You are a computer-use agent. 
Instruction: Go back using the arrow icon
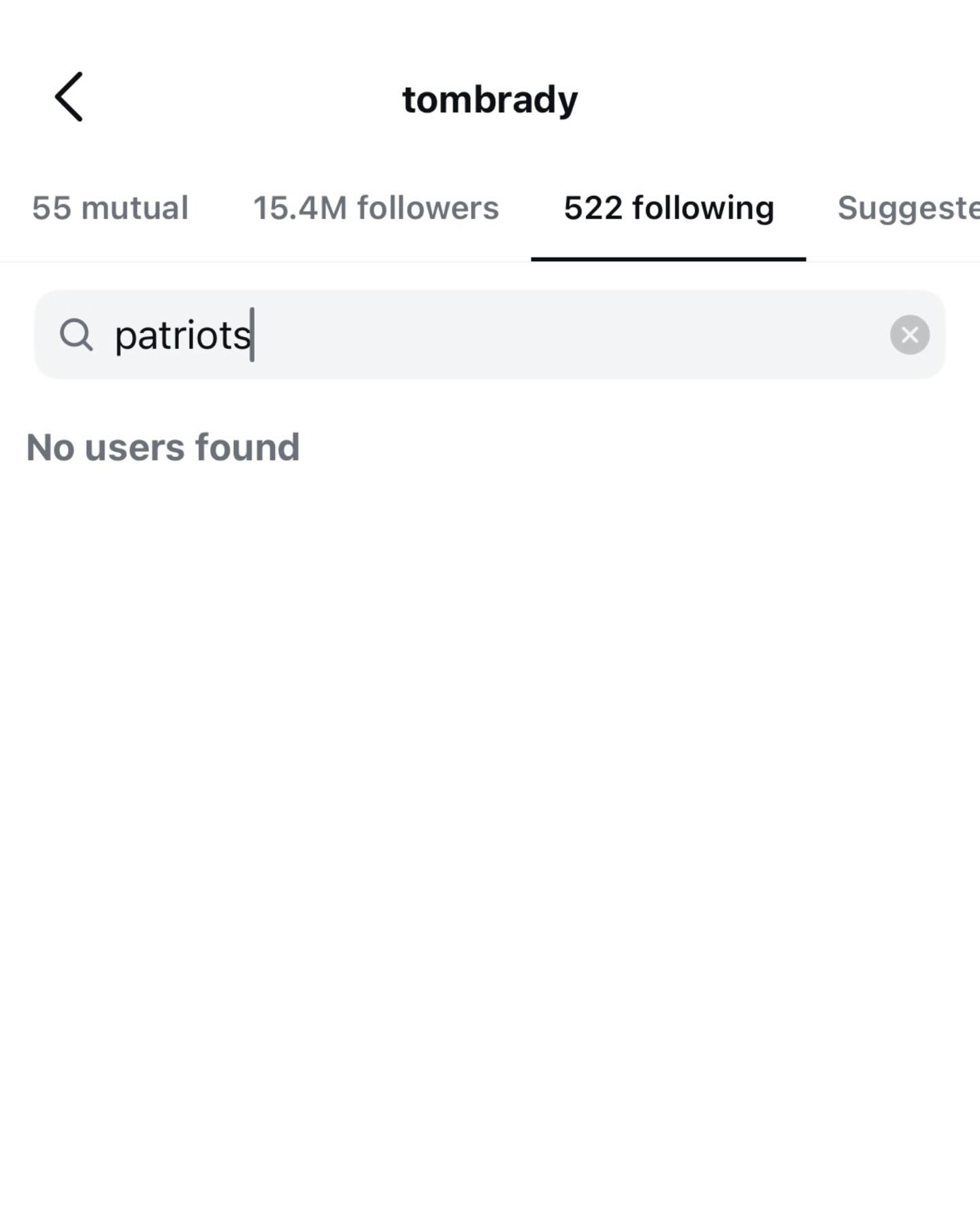tap(69, 97)
